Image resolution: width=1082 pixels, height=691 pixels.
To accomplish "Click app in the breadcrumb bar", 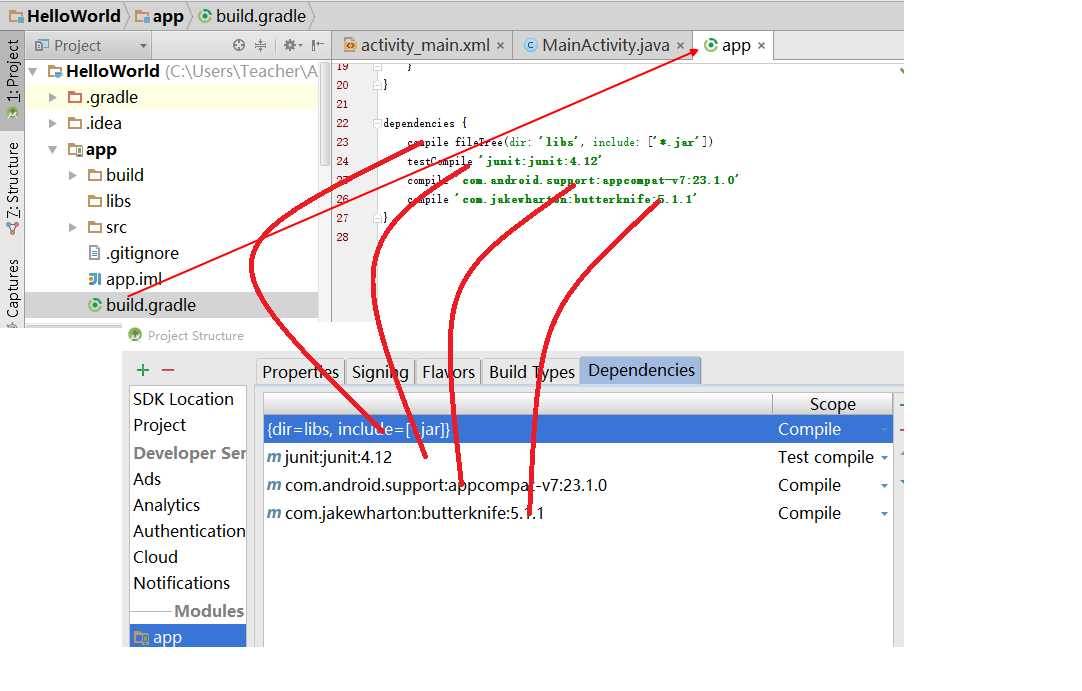I will click(x=159, y=16).
